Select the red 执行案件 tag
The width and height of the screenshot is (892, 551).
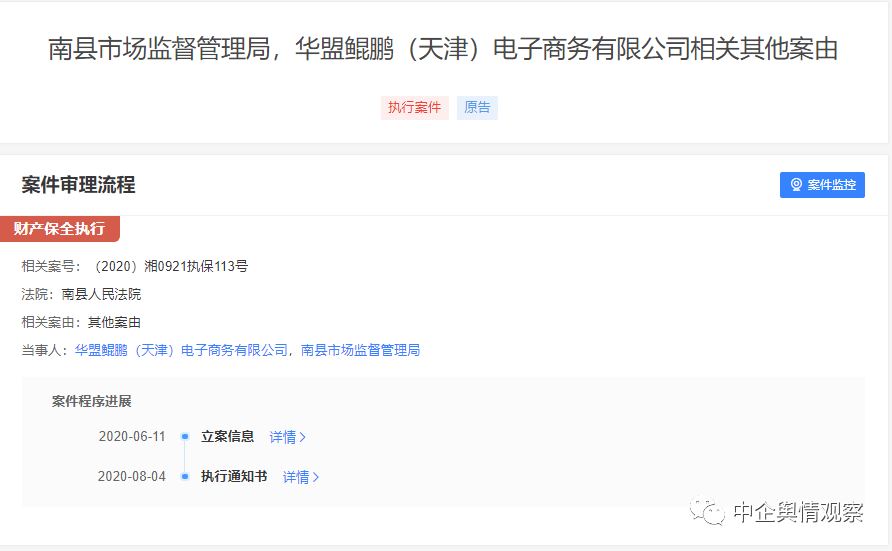(415, 107)
